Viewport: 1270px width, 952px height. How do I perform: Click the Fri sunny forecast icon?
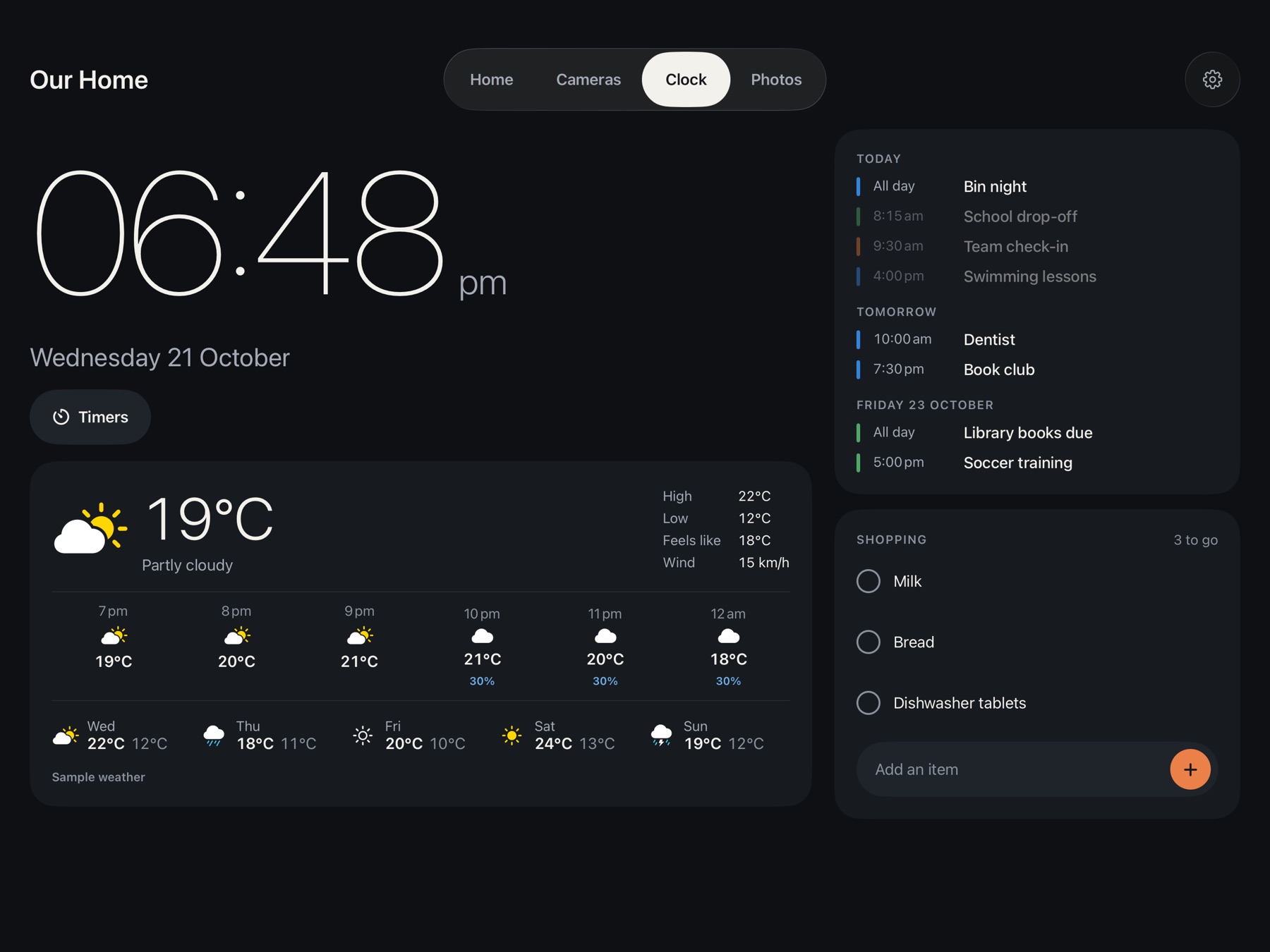pyautogui.click(x=363, y=736)
